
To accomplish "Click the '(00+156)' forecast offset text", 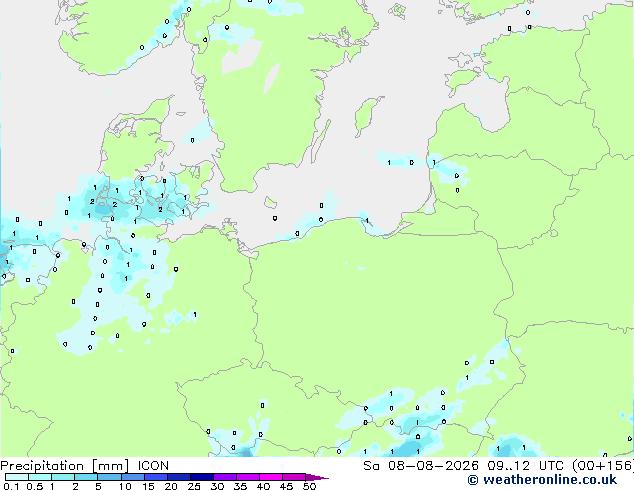I will [602, 466].
